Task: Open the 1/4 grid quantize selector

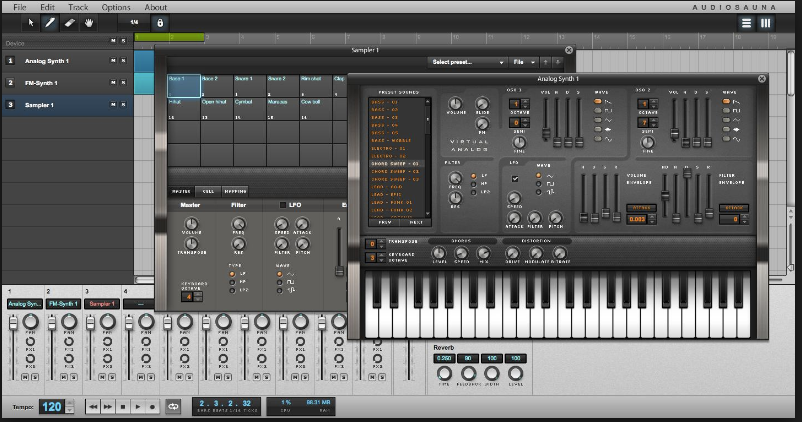Action: coord(134,23)
